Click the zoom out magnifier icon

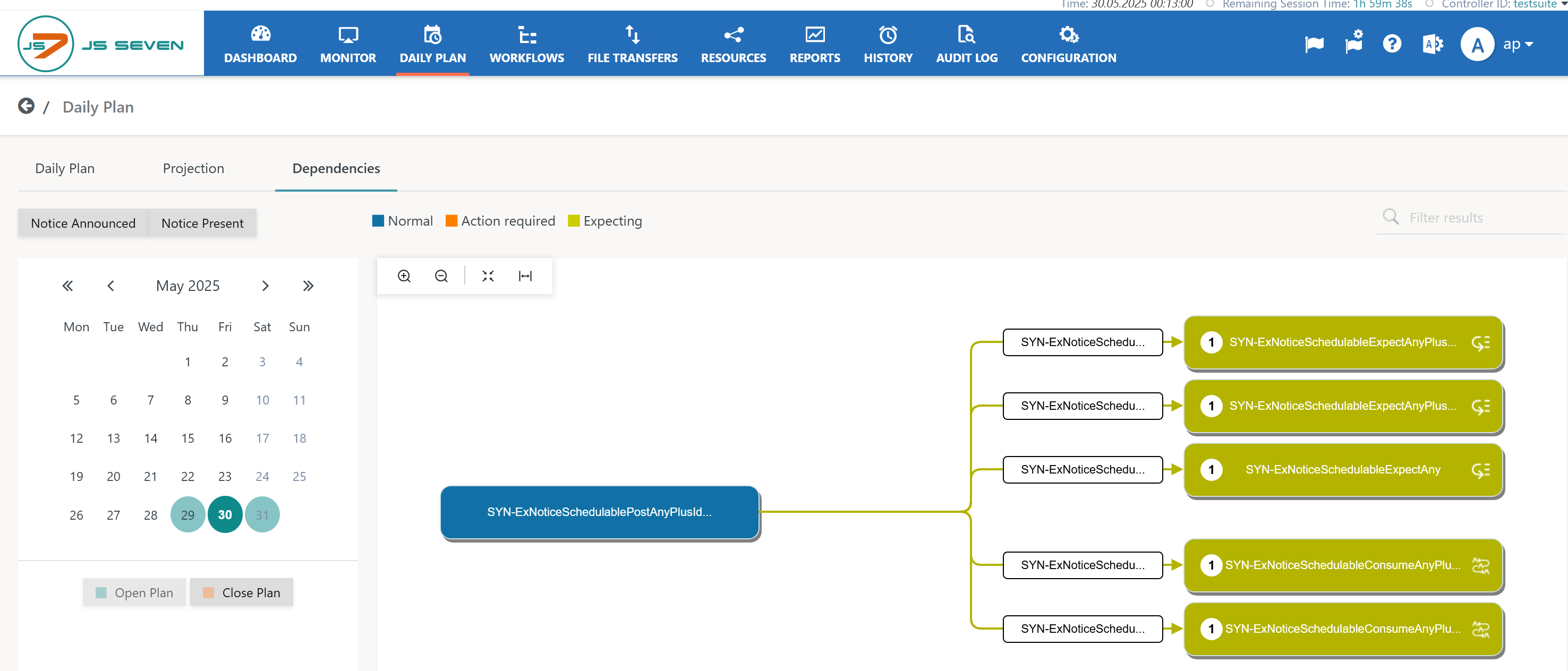[441, 276]
